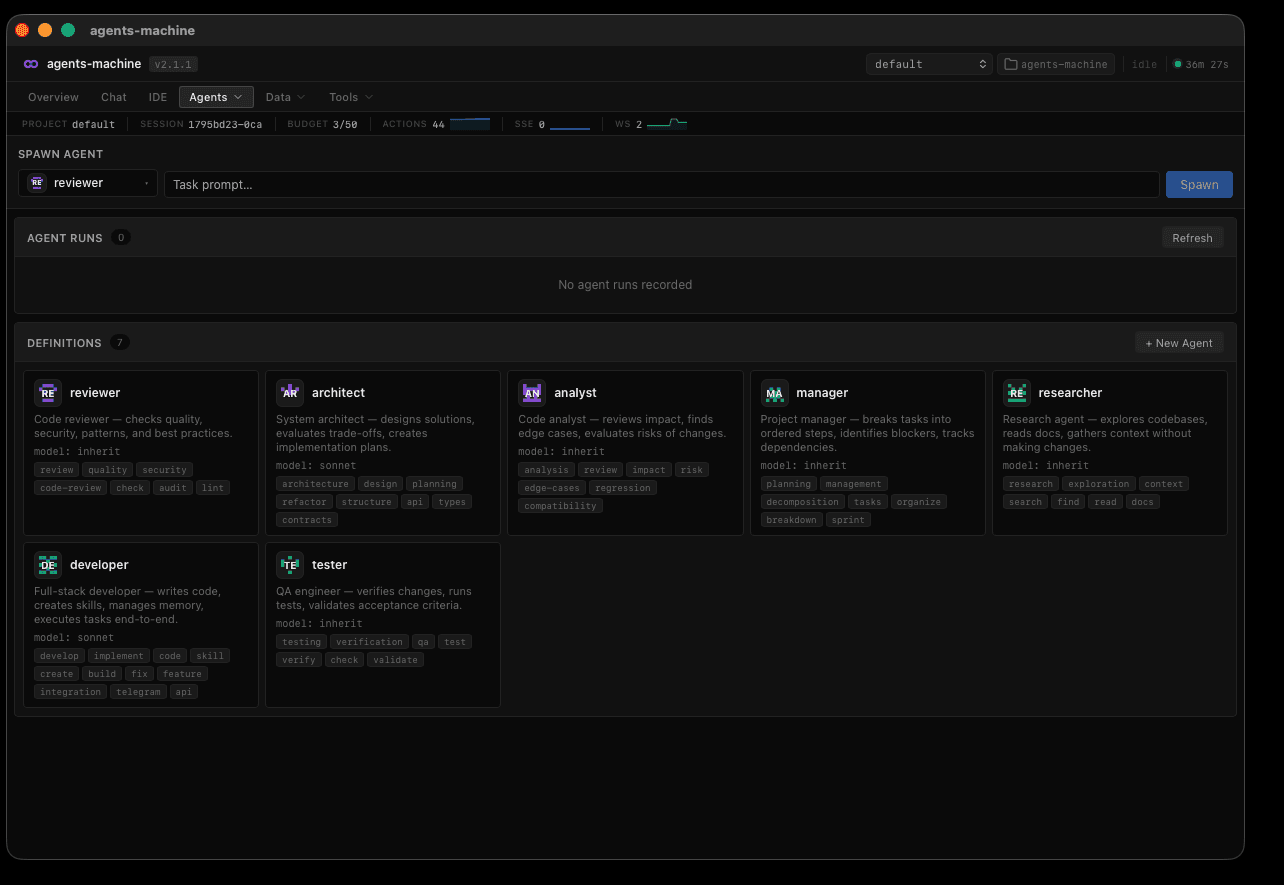Click the Spawn button
1284x885 pixels.
coord(1198,184)
